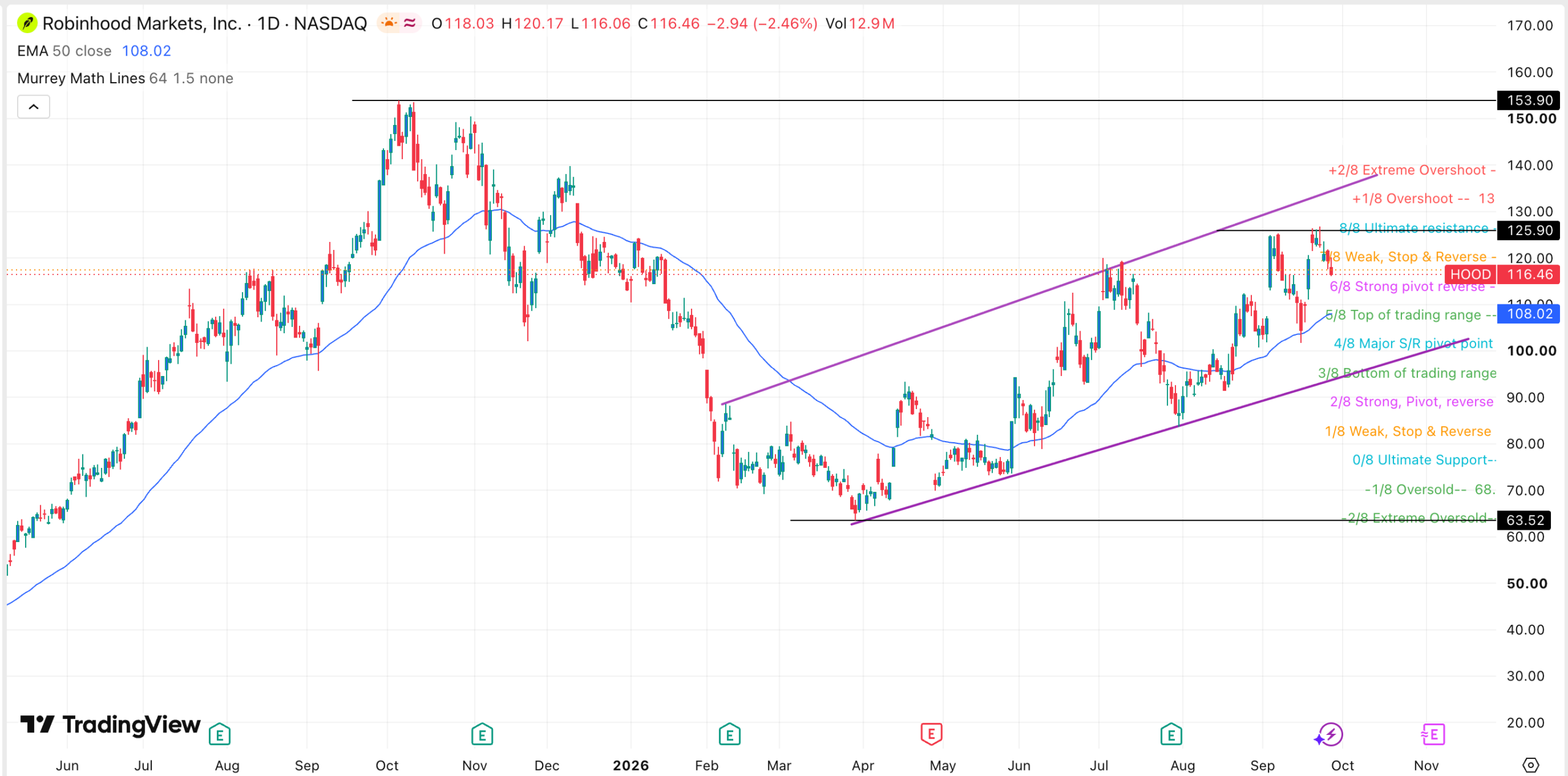Open the upcoming earnings icon near Nov
1568x776 pixels.
[1433, 734]
